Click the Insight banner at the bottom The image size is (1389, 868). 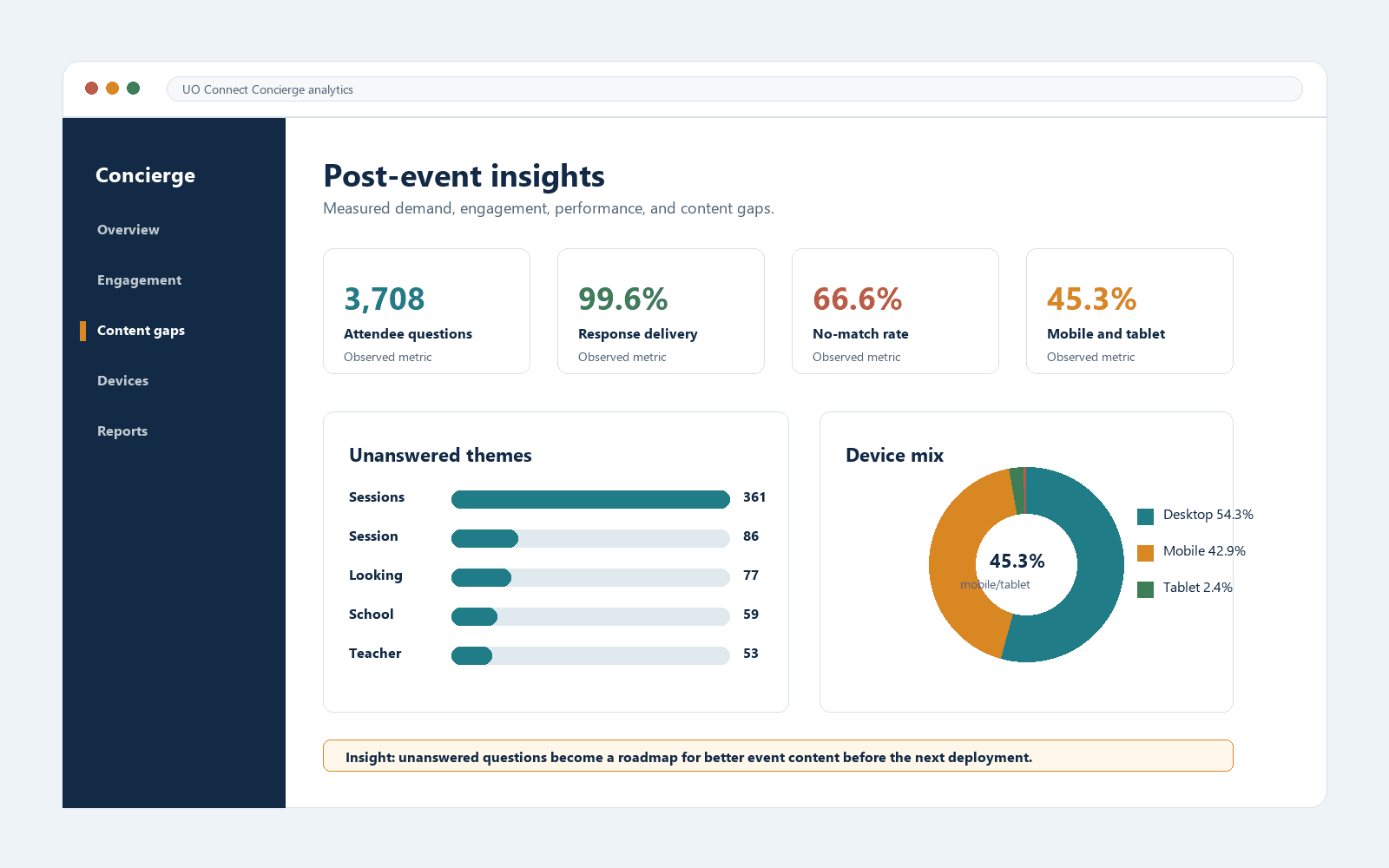tap(778, 756)
